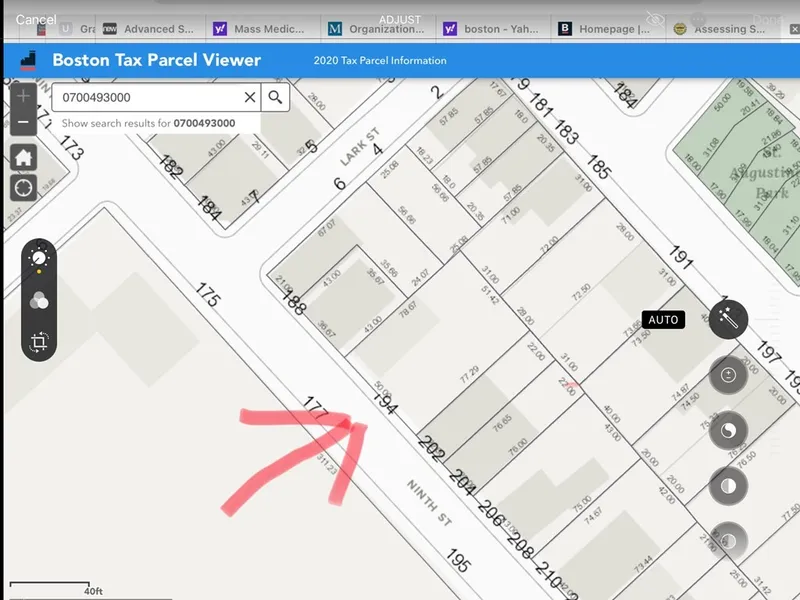
Task: Zoom in on the parcel map
Action: point(23,97)
